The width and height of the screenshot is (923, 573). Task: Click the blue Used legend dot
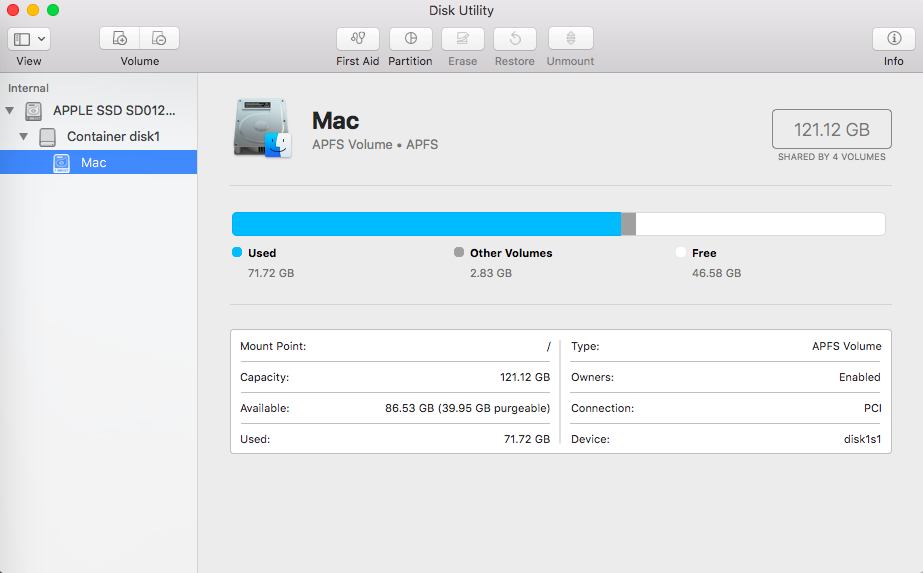point(237,252)
